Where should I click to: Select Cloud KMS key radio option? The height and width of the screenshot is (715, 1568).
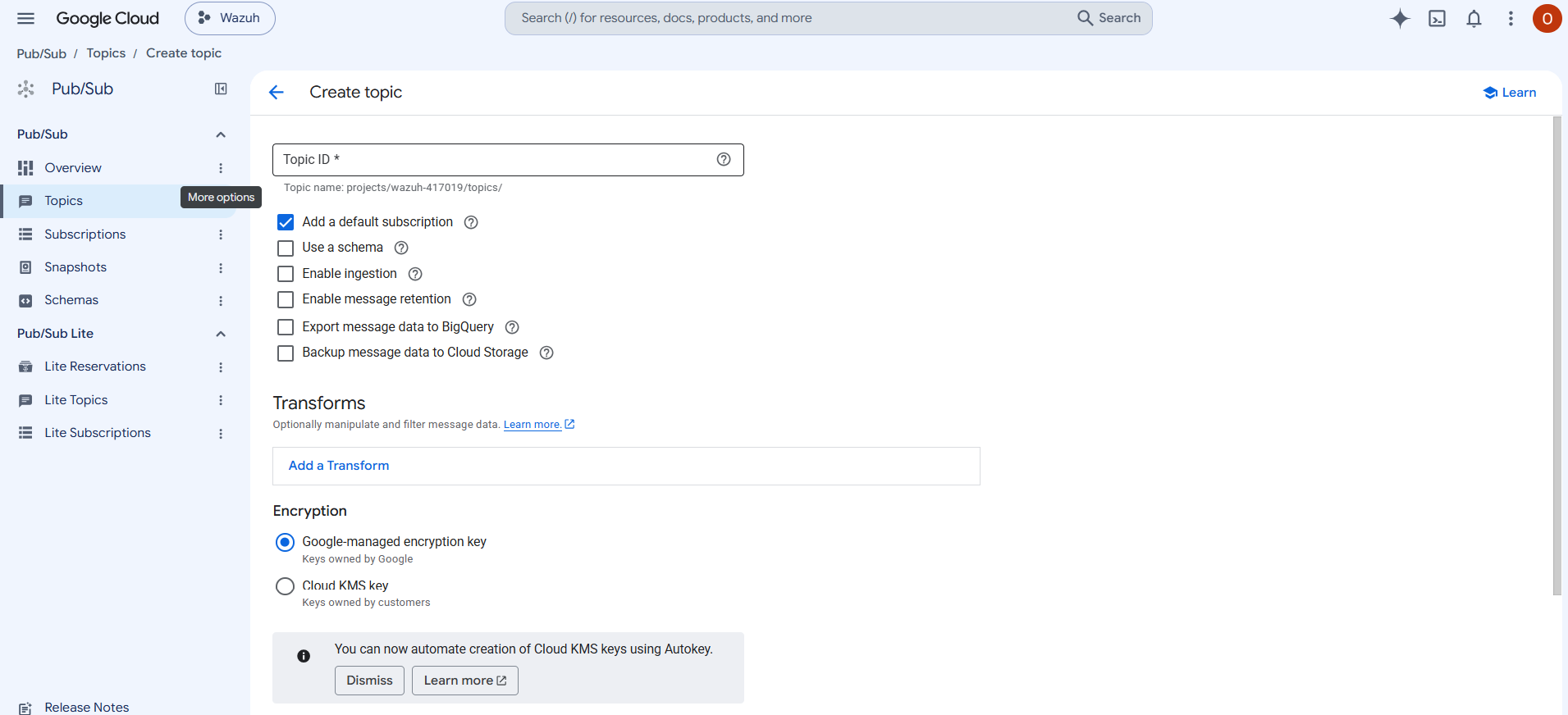click(x=285, y=586)
